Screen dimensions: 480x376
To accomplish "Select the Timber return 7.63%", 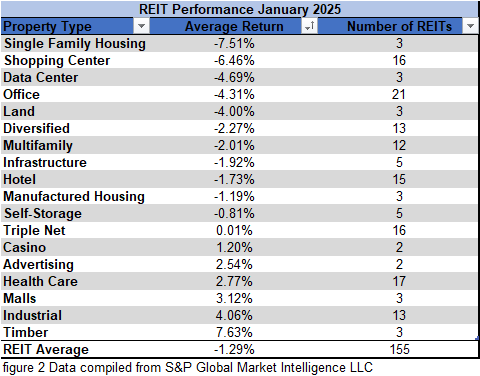I will [x=234, y=333].
